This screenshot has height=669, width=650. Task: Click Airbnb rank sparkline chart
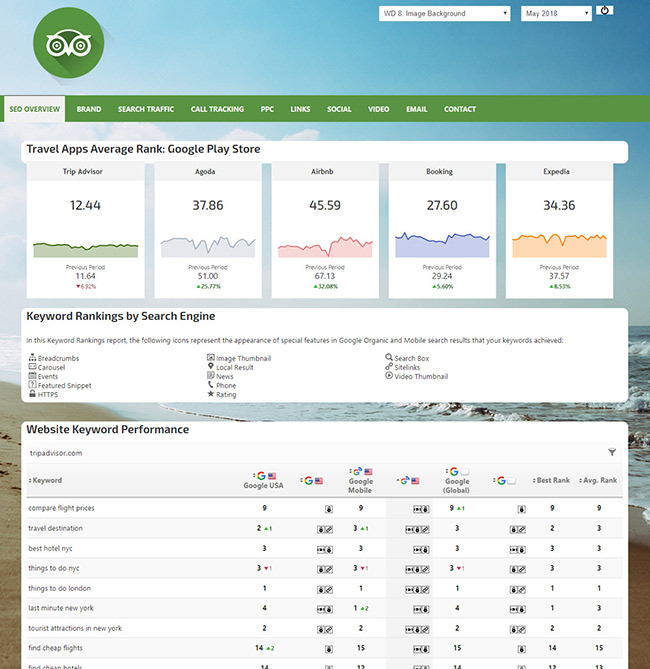(x=325, y=247)
